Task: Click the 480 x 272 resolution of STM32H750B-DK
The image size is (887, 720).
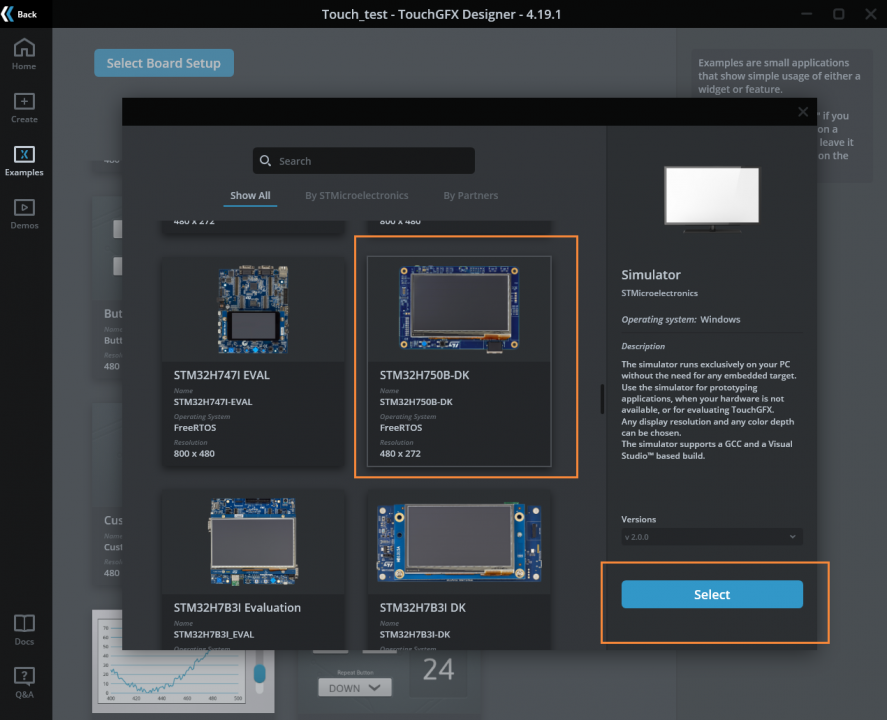Action: pyautogui.click(x=400, y=454)
